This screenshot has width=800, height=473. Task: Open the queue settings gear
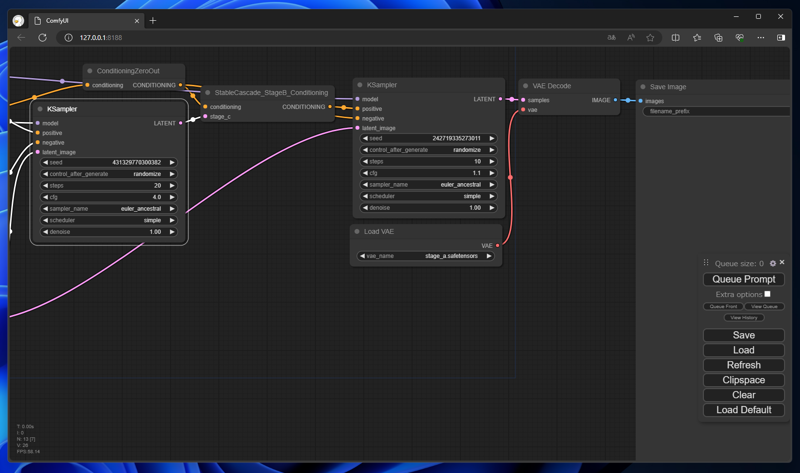coord(772,263)
